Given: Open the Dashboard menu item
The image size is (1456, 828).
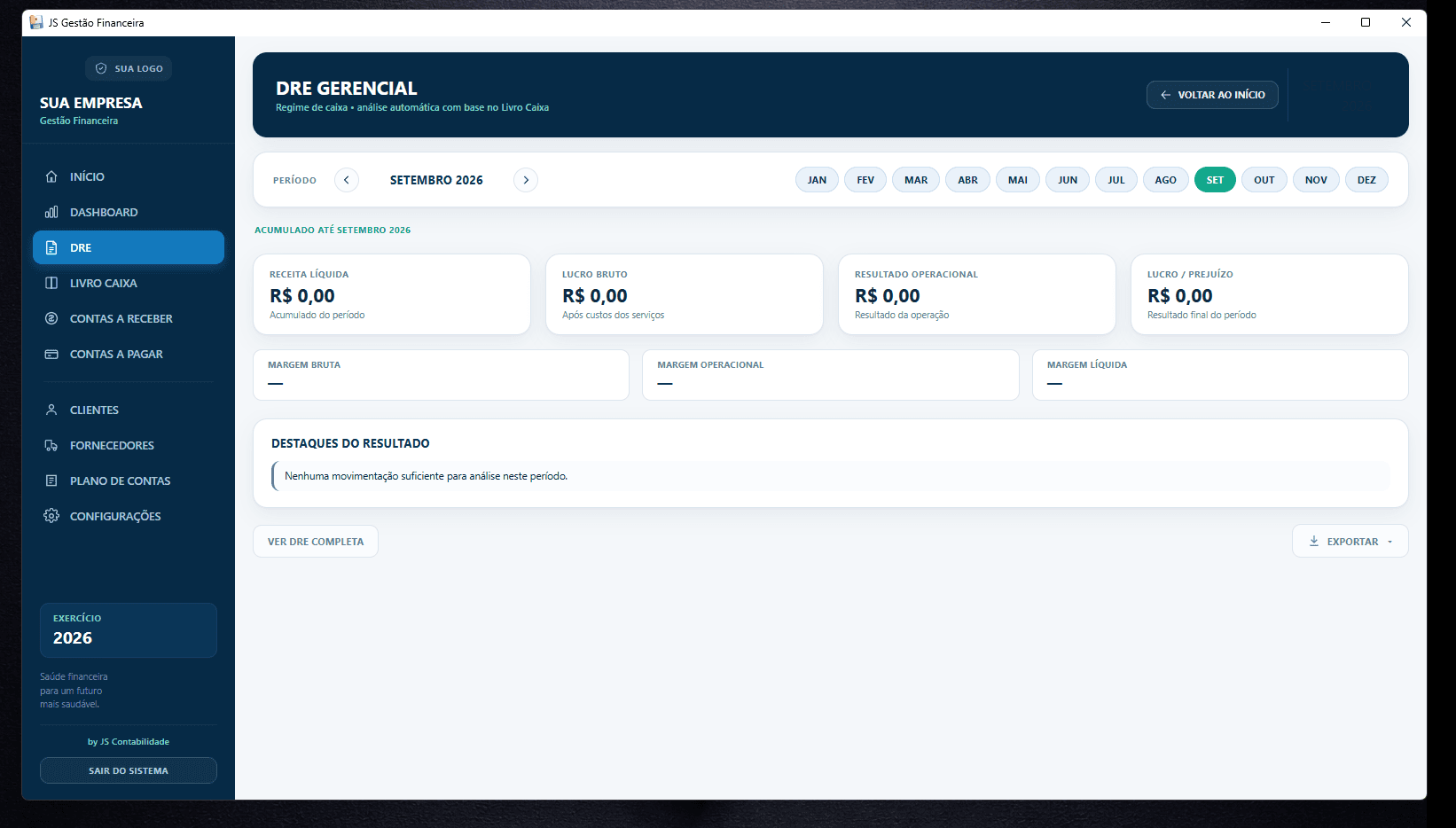Looking at the screenshot, I should (x=129, y=212).
